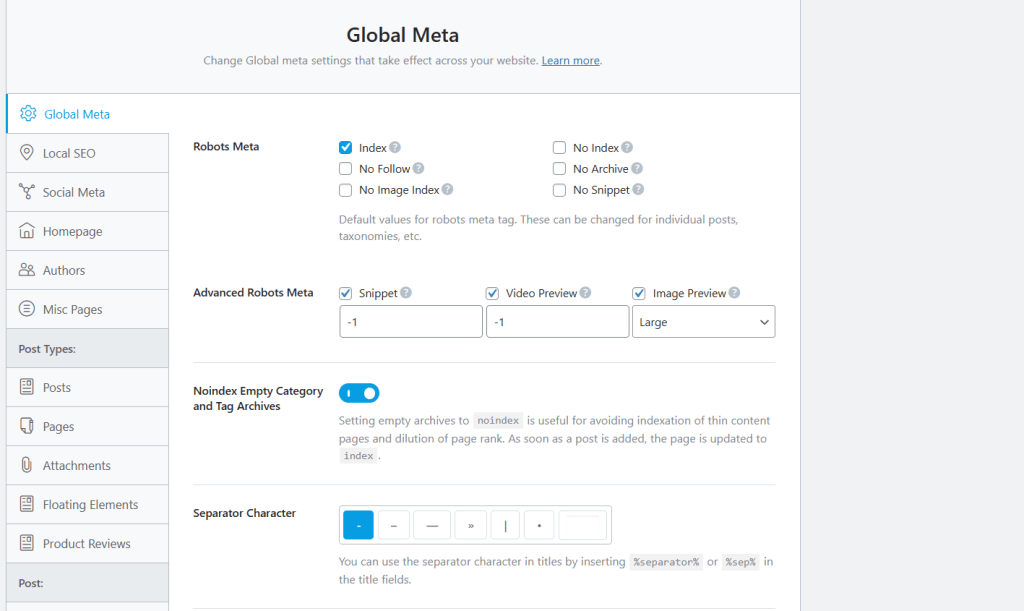Open the Image Preview size dropdown
The image size is (1024, 611).
703,322
